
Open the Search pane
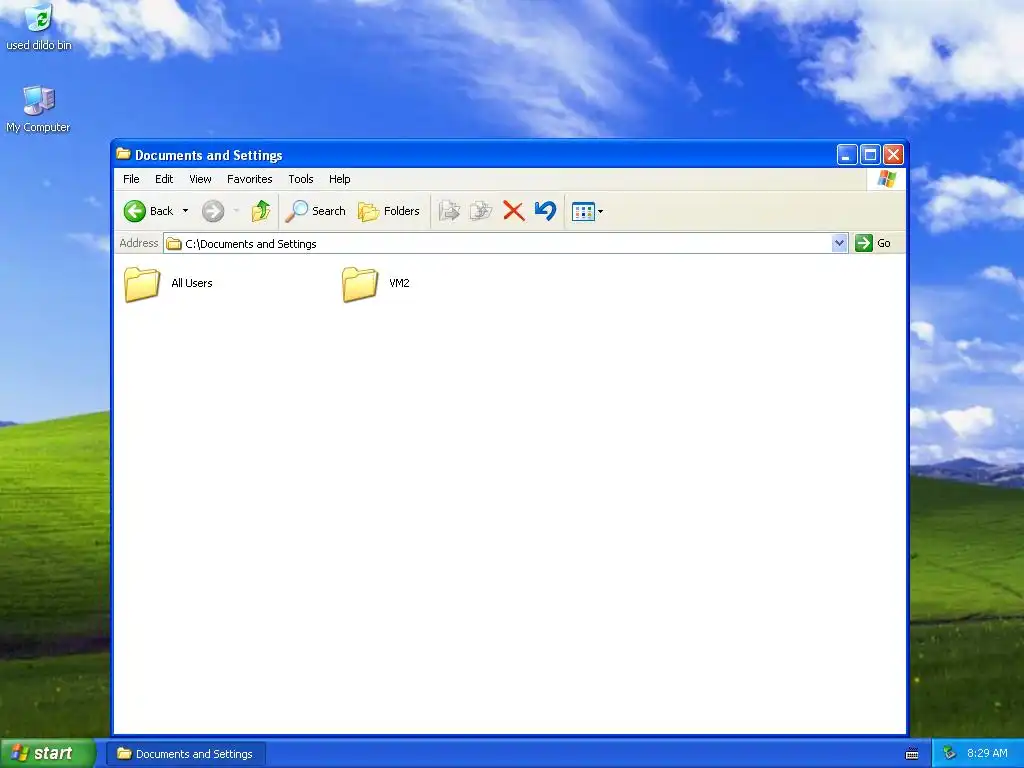pos(315,211)
